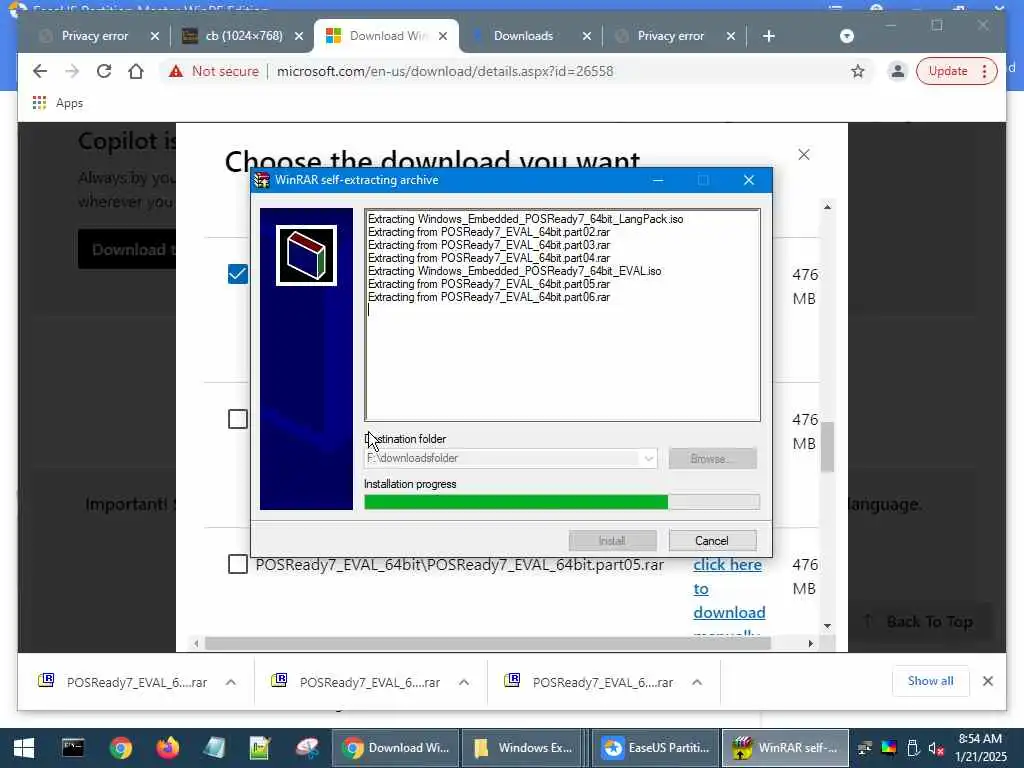Bookmark this page with the star icon

(x=857, y=71)
